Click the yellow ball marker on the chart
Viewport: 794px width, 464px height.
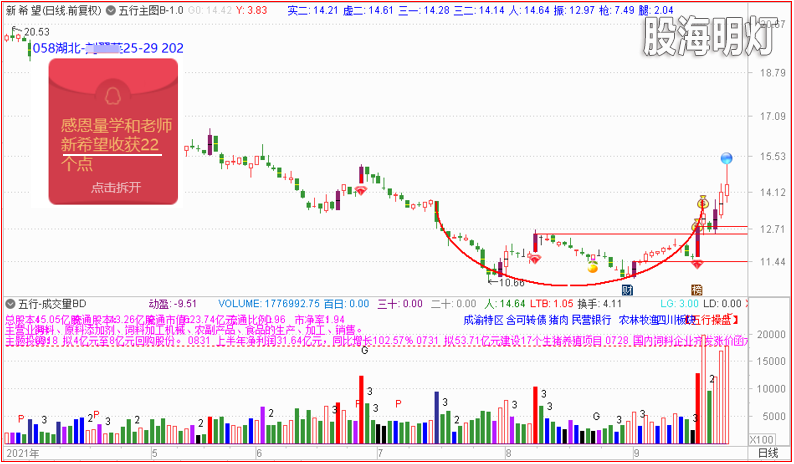(592, 266)
